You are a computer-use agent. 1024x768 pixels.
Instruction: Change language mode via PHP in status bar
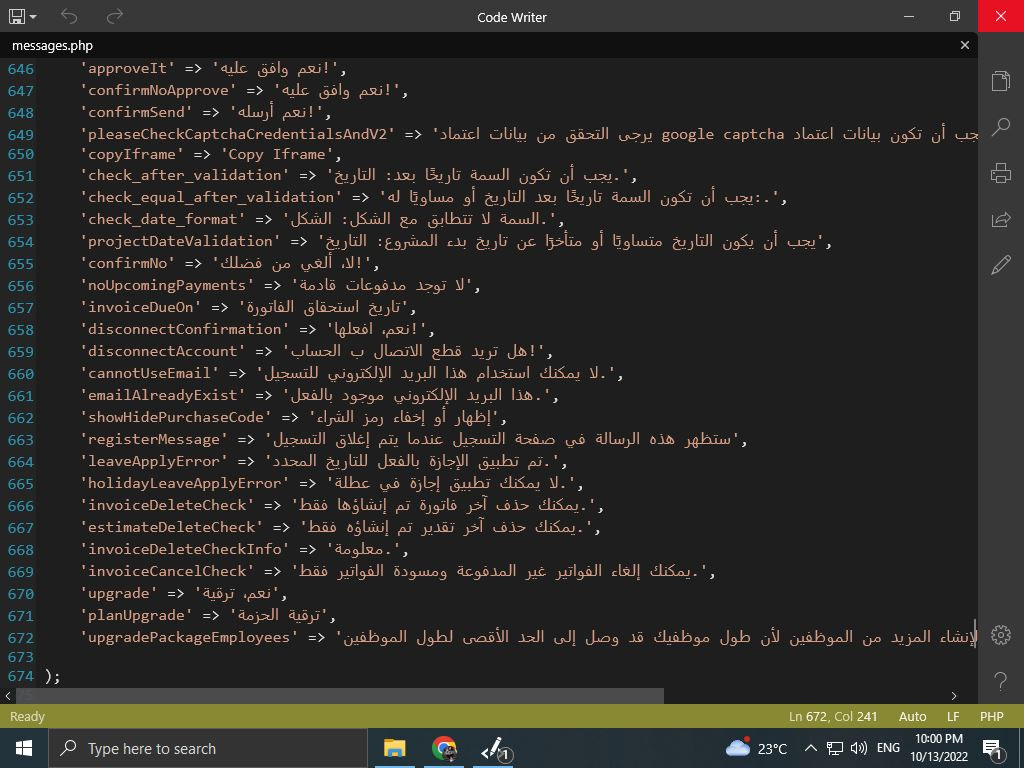click(991, 716)
